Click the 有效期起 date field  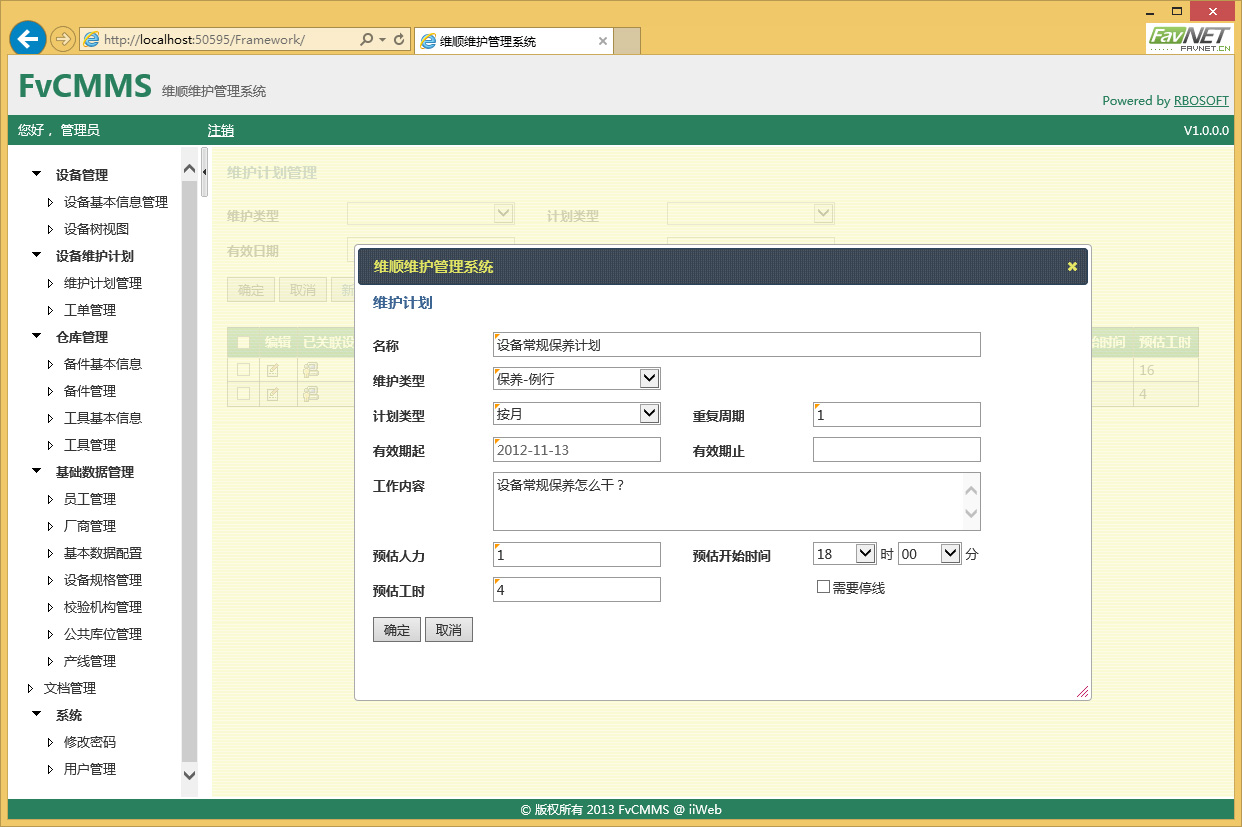click(x=577, y=449)
